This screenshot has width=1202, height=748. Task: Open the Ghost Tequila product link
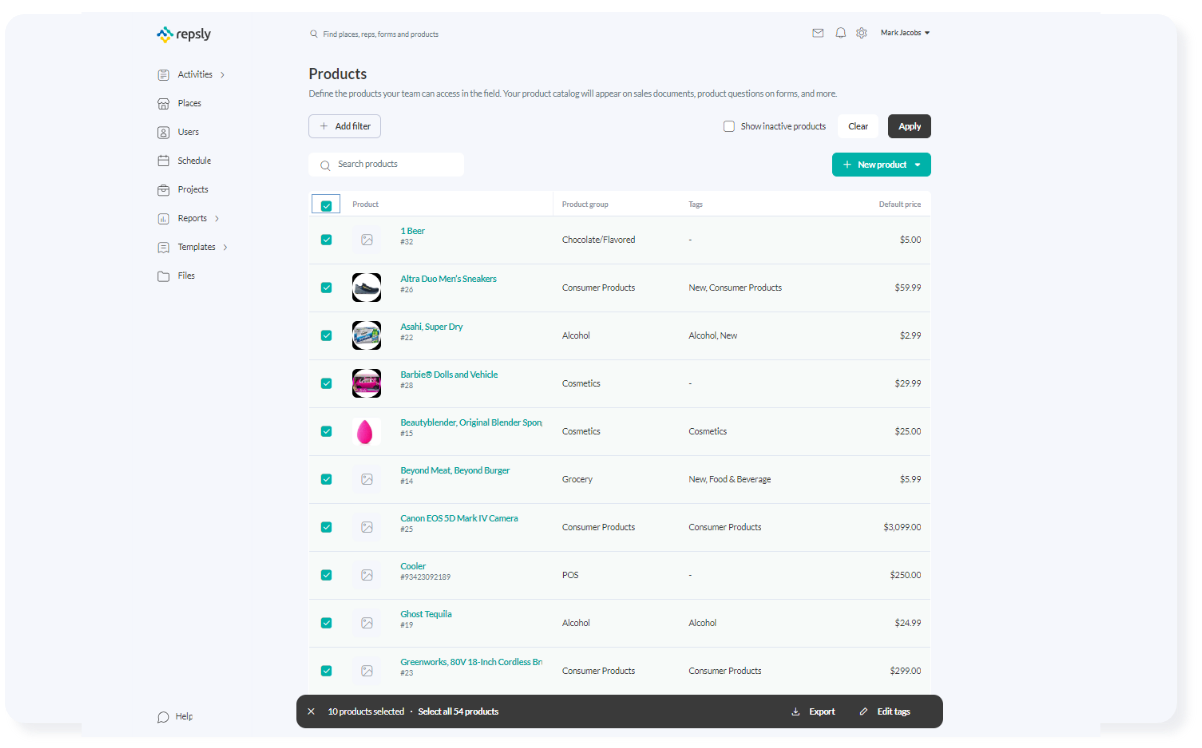click(x=426, y=615)
